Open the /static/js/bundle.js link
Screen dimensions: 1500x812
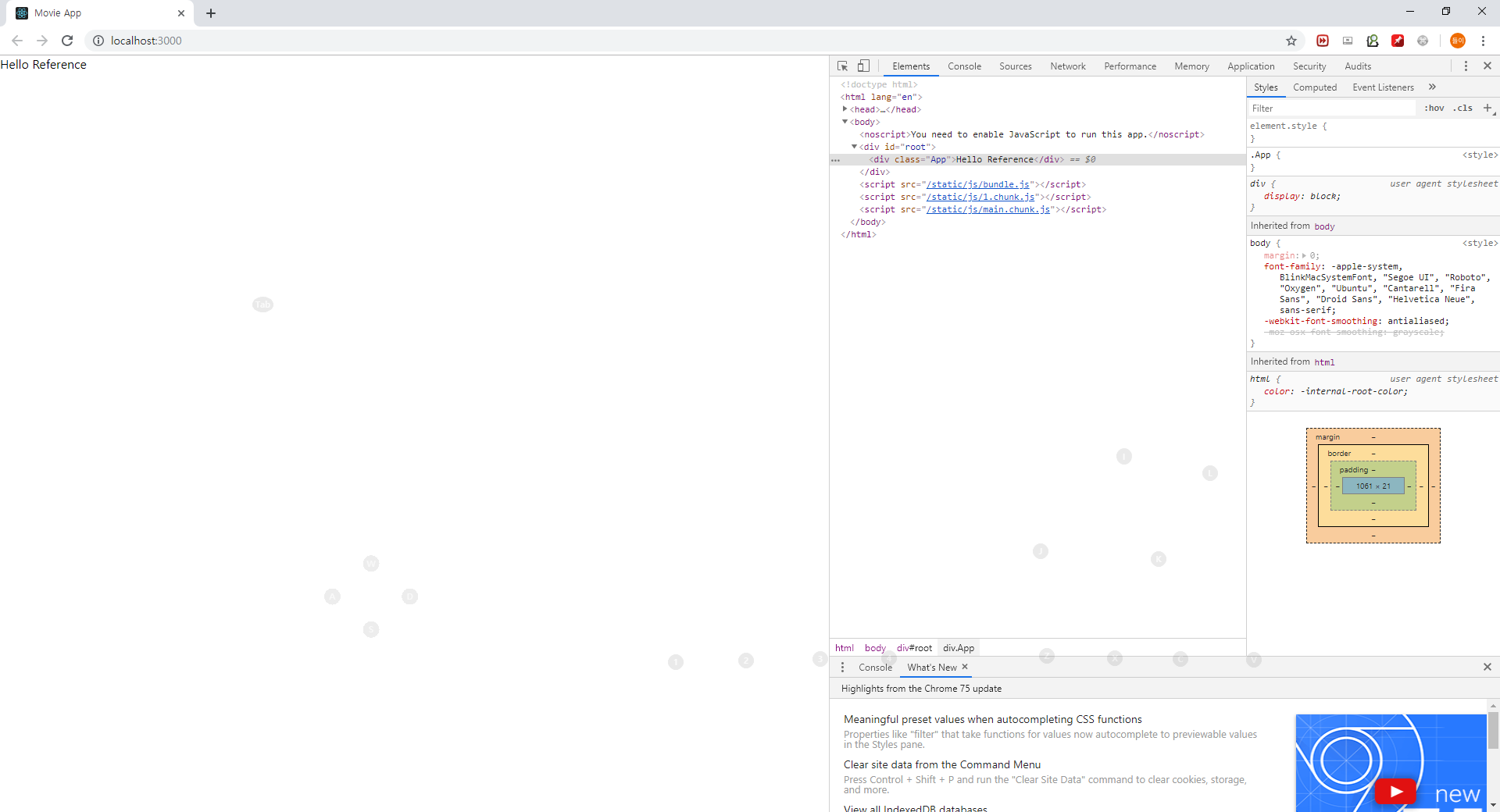pyautogui.click(x=978, y=185)
